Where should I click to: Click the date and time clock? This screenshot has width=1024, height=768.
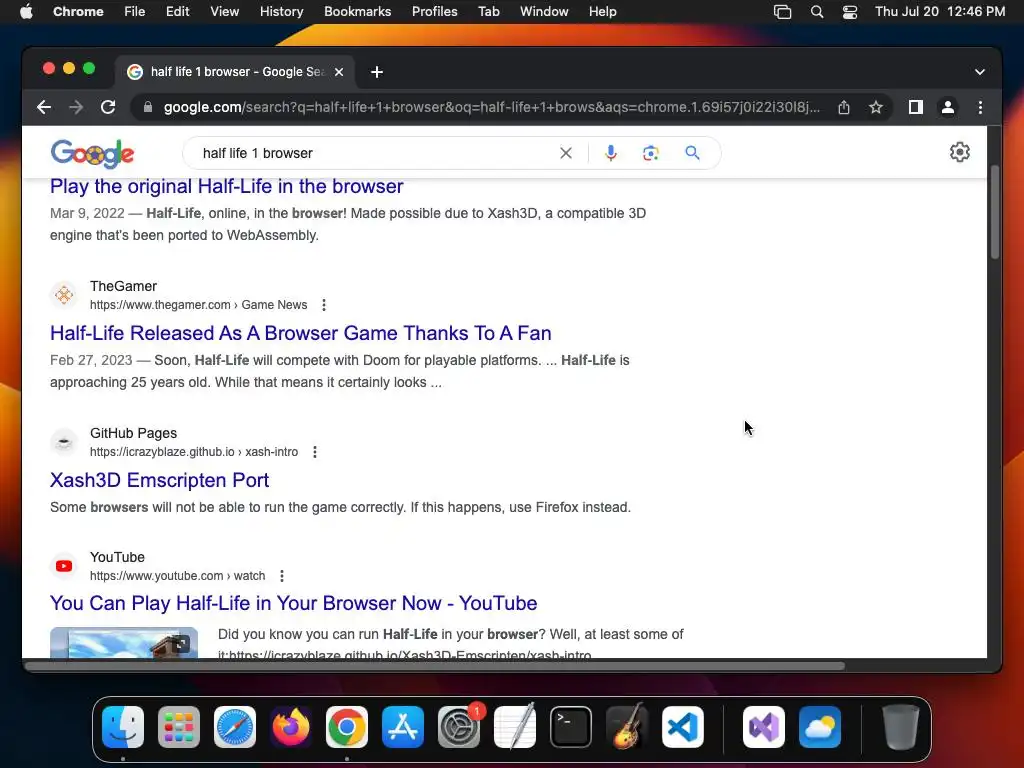pyautogui.click(x=940, y=12)
